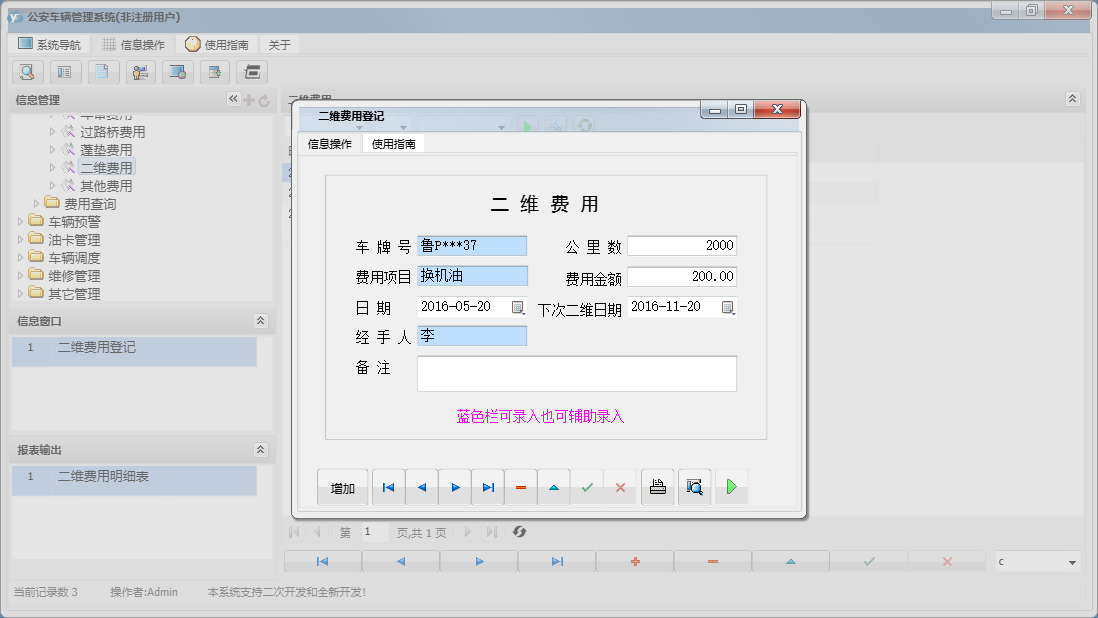Delete the record using the red minus icon
This screenshot has width=1098, height=618.
click(520, 487)
